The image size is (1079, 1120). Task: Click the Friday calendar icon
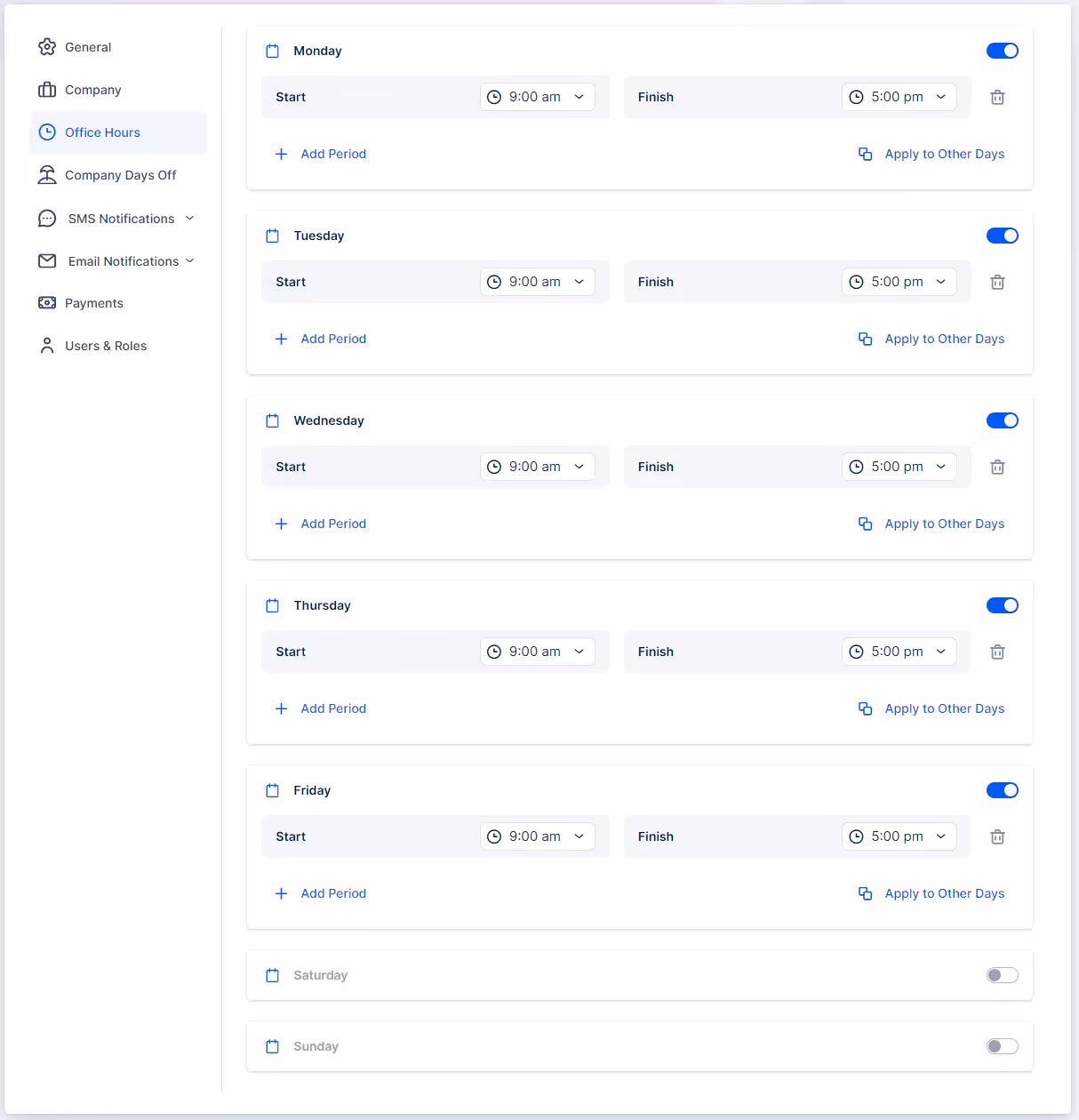(273, 790)
